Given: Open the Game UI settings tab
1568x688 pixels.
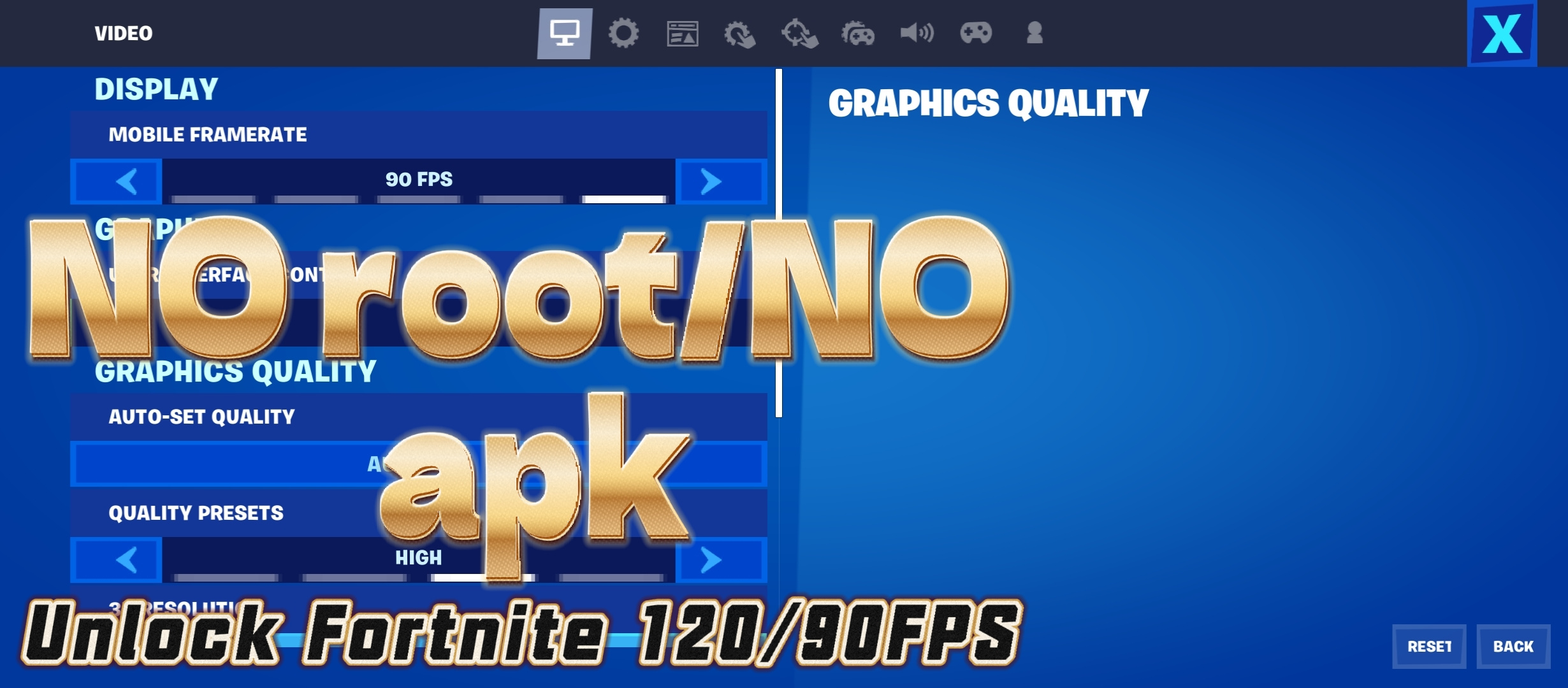Looking at the screenshot, I should 683,34.
